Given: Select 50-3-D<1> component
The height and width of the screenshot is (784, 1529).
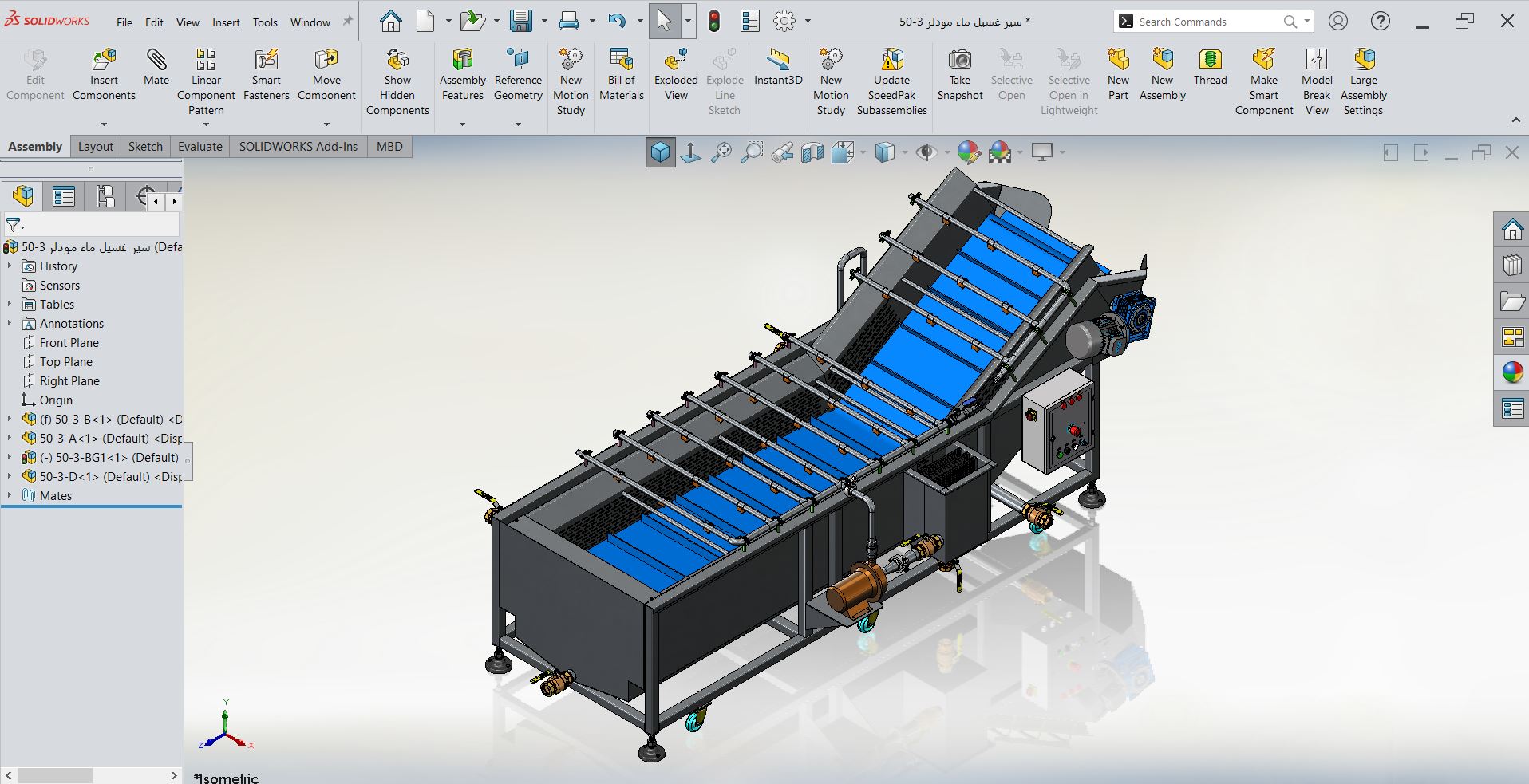Looking at the screenshot, I should click(x=102, y=476).
